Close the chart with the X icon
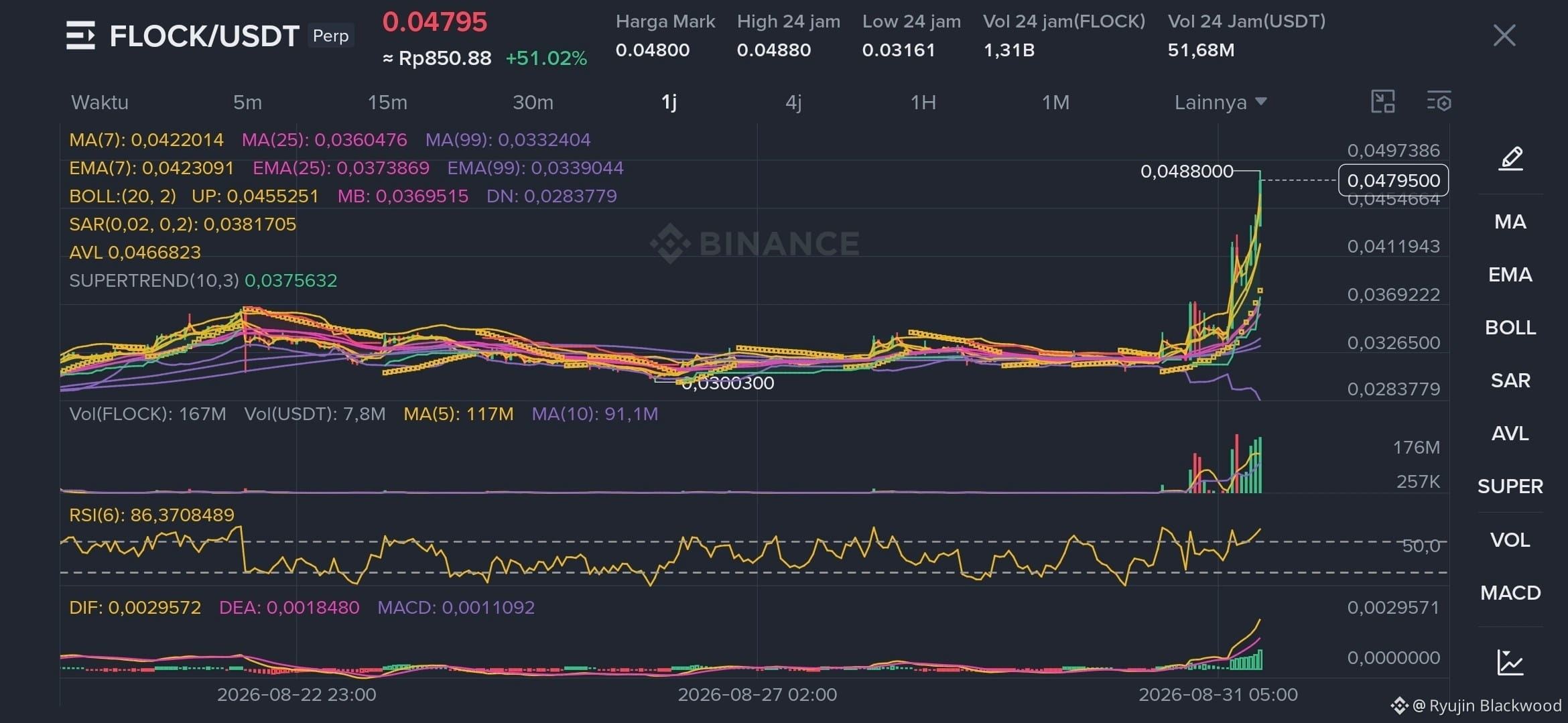The height and width of the screenshot is (723, 1568). [x=1504, y=36]
